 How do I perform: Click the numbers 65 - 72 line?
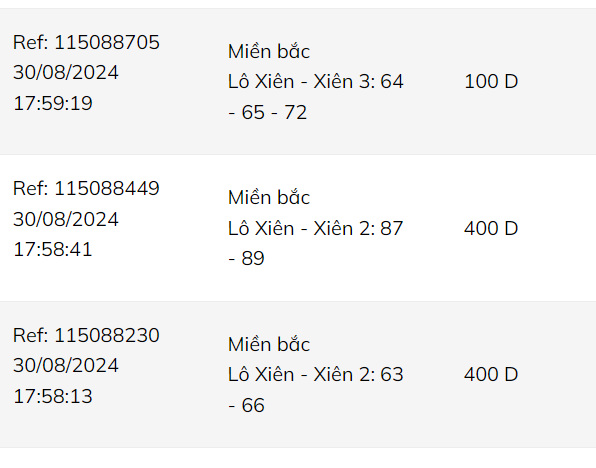[268, 113]
